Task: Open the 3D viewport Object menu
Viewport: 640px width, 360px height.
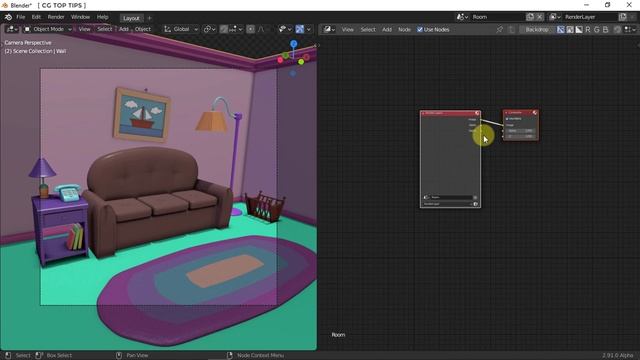Action: point(143,29)
